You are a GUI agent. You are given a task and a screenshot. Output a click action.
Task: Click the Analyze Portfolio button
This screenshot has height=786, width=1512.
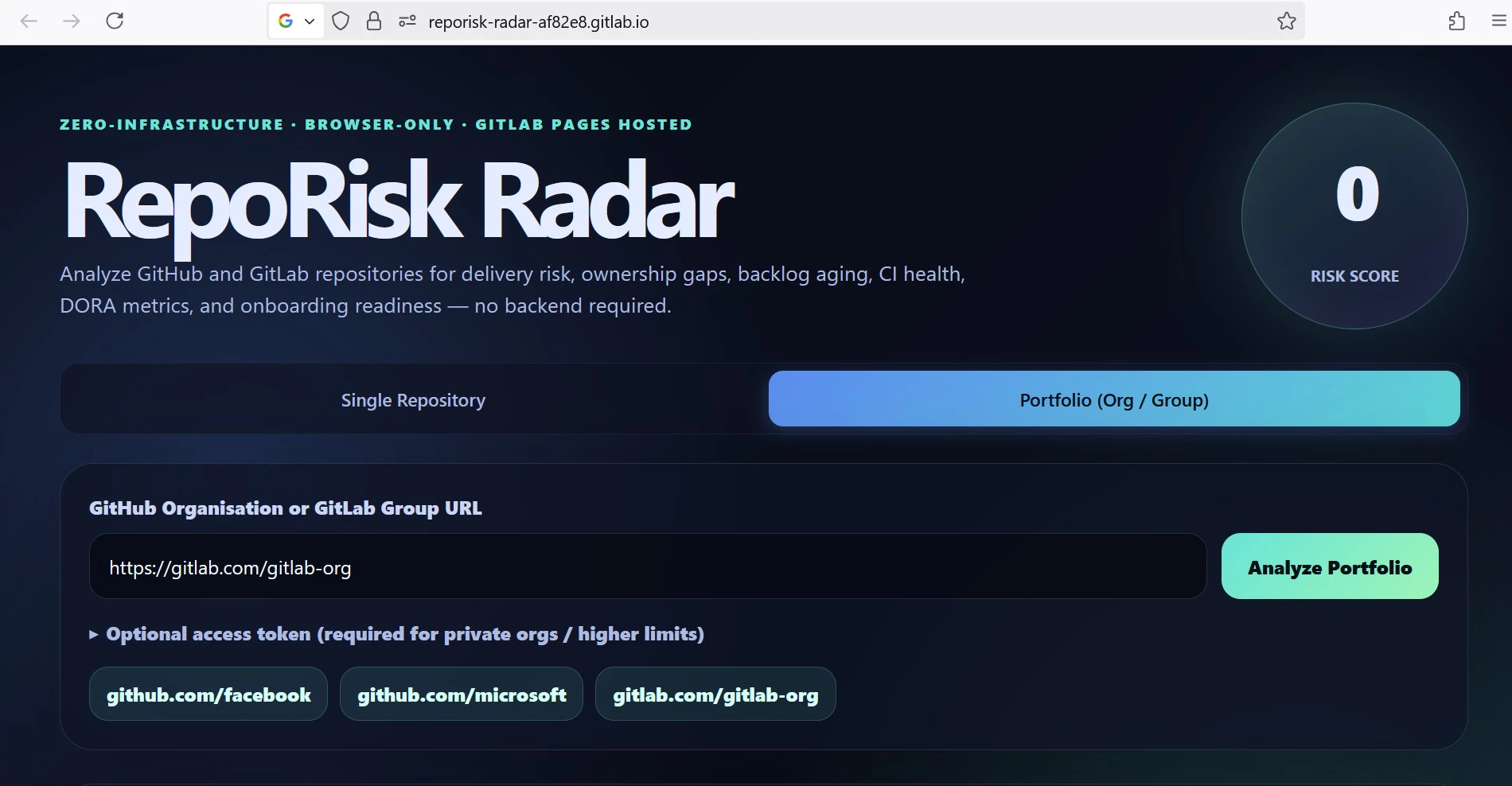coord(1330,566)
